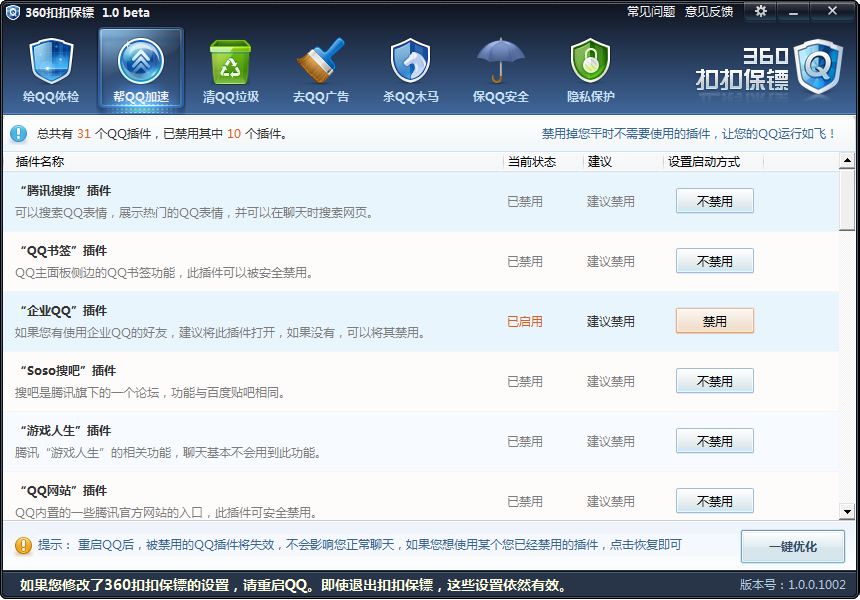Open 保QQ安全 umbrella icon
This screenshot has width=860, height=600.
click(500, 60)
